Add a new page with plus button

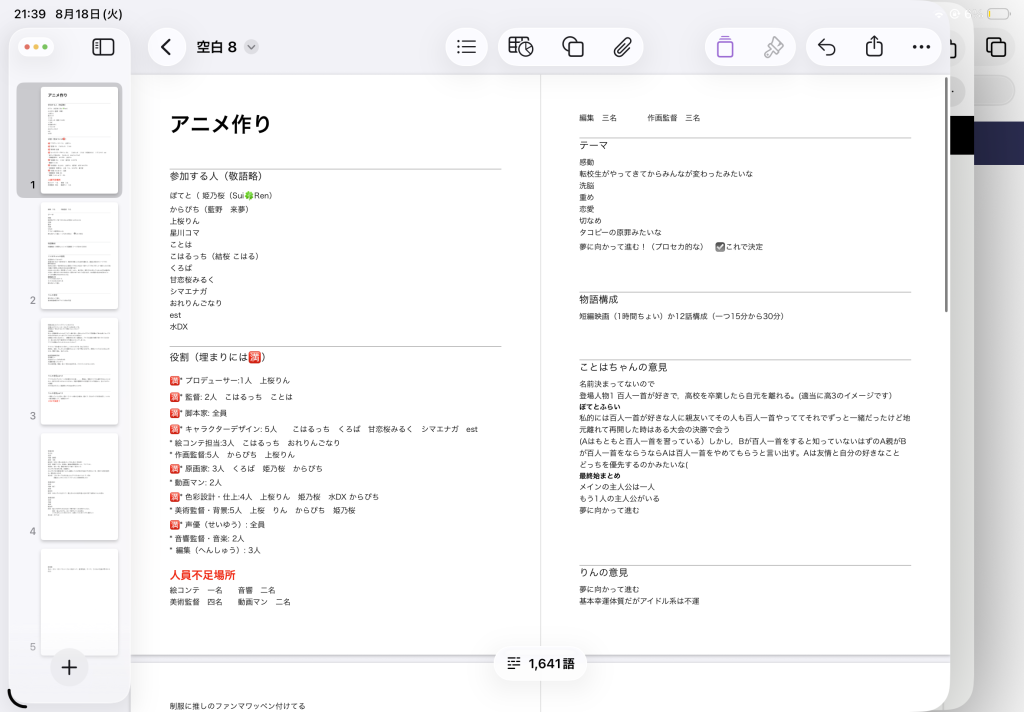(x=69, y=668)
